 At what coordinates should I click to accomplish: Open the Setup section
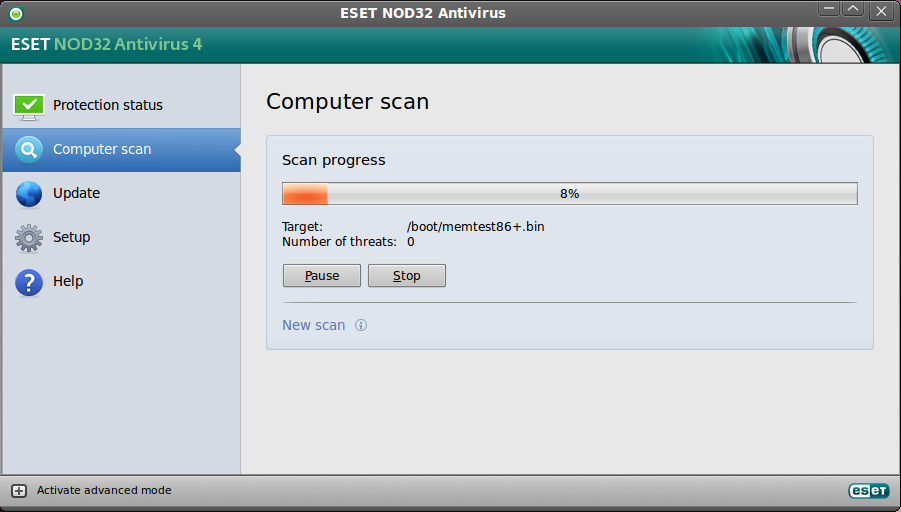tap(121, 237)
